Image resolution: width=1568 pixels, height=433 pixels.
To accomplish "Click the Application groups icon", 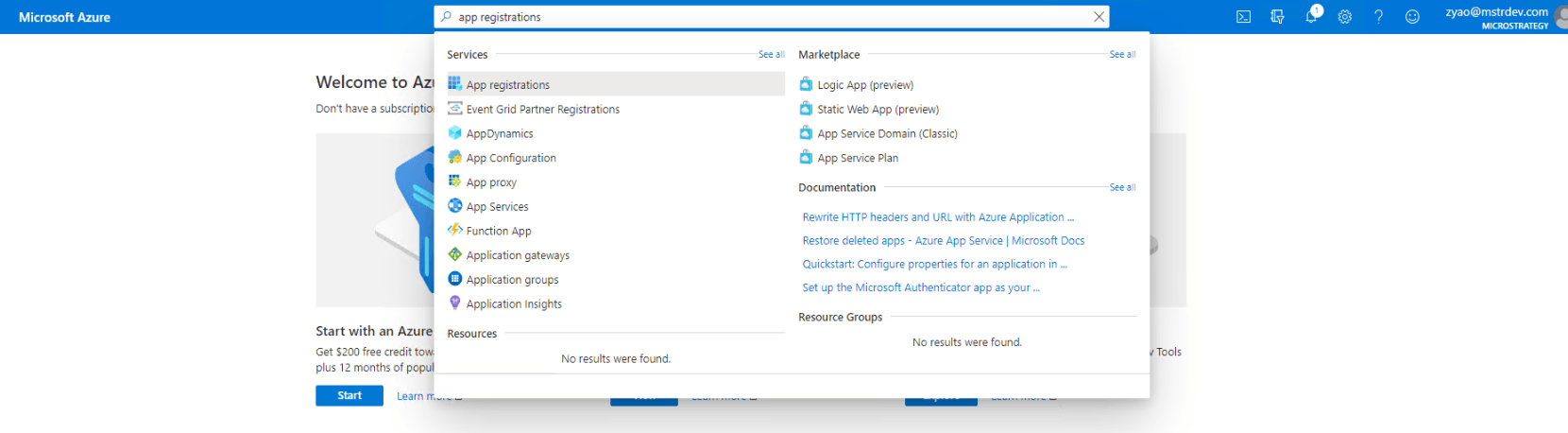I will tap(454, 278).
